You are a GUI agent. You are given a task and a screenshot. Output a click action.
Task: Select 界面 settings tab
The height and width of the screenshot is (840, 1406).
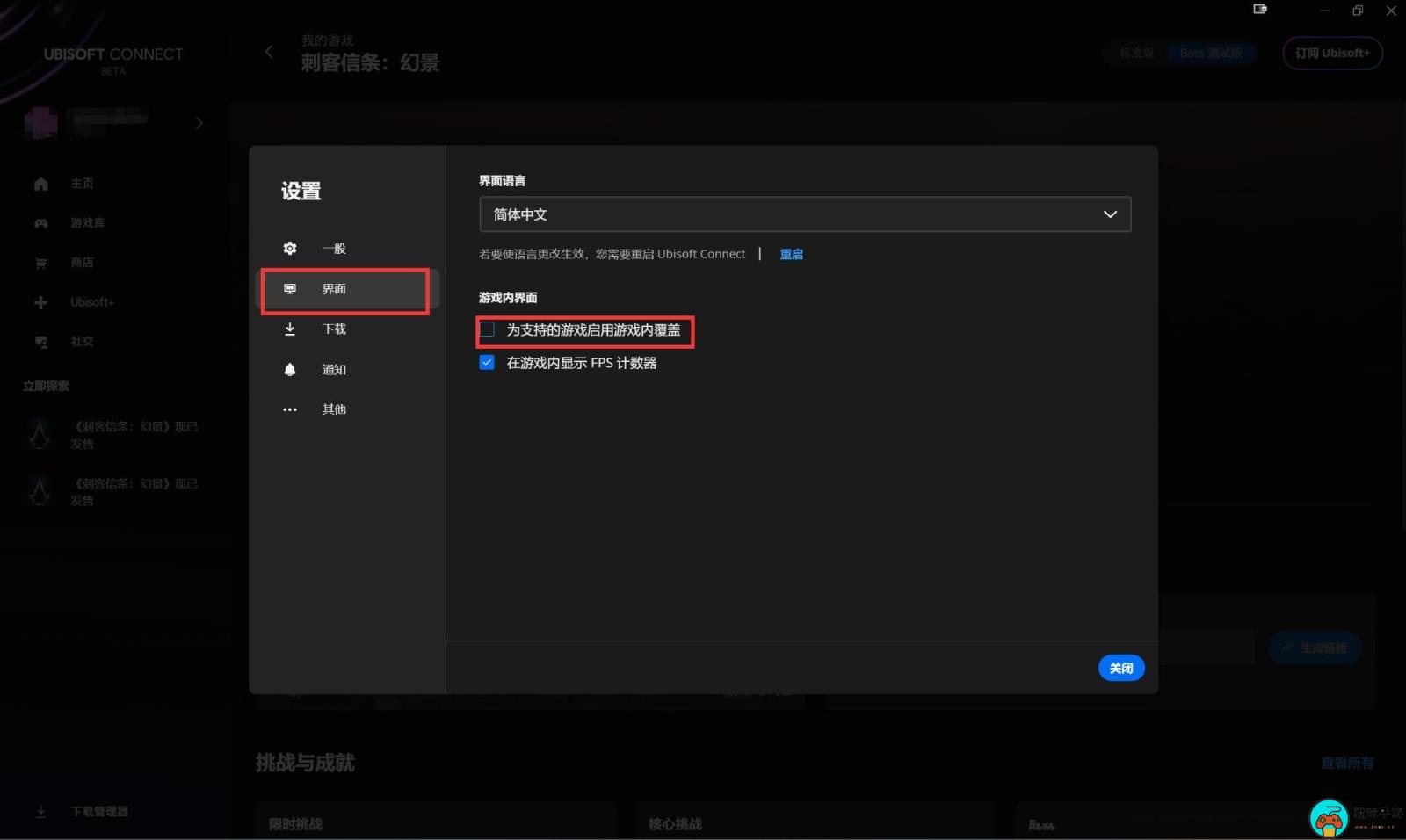(348, 289)
